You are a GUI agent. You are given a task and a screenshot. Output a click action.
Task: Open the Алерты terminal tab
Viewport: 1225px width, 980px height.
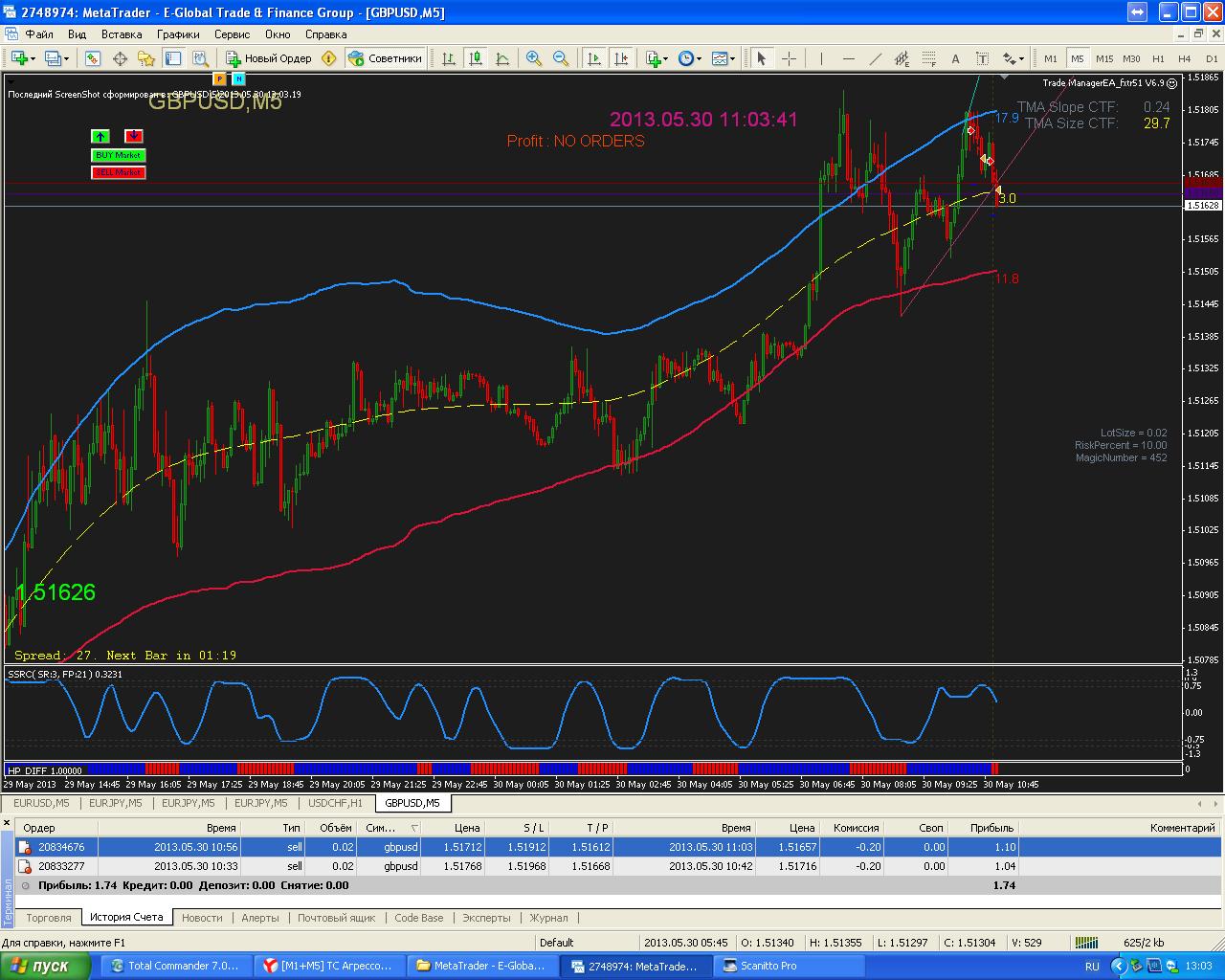[x=260, y=918]
